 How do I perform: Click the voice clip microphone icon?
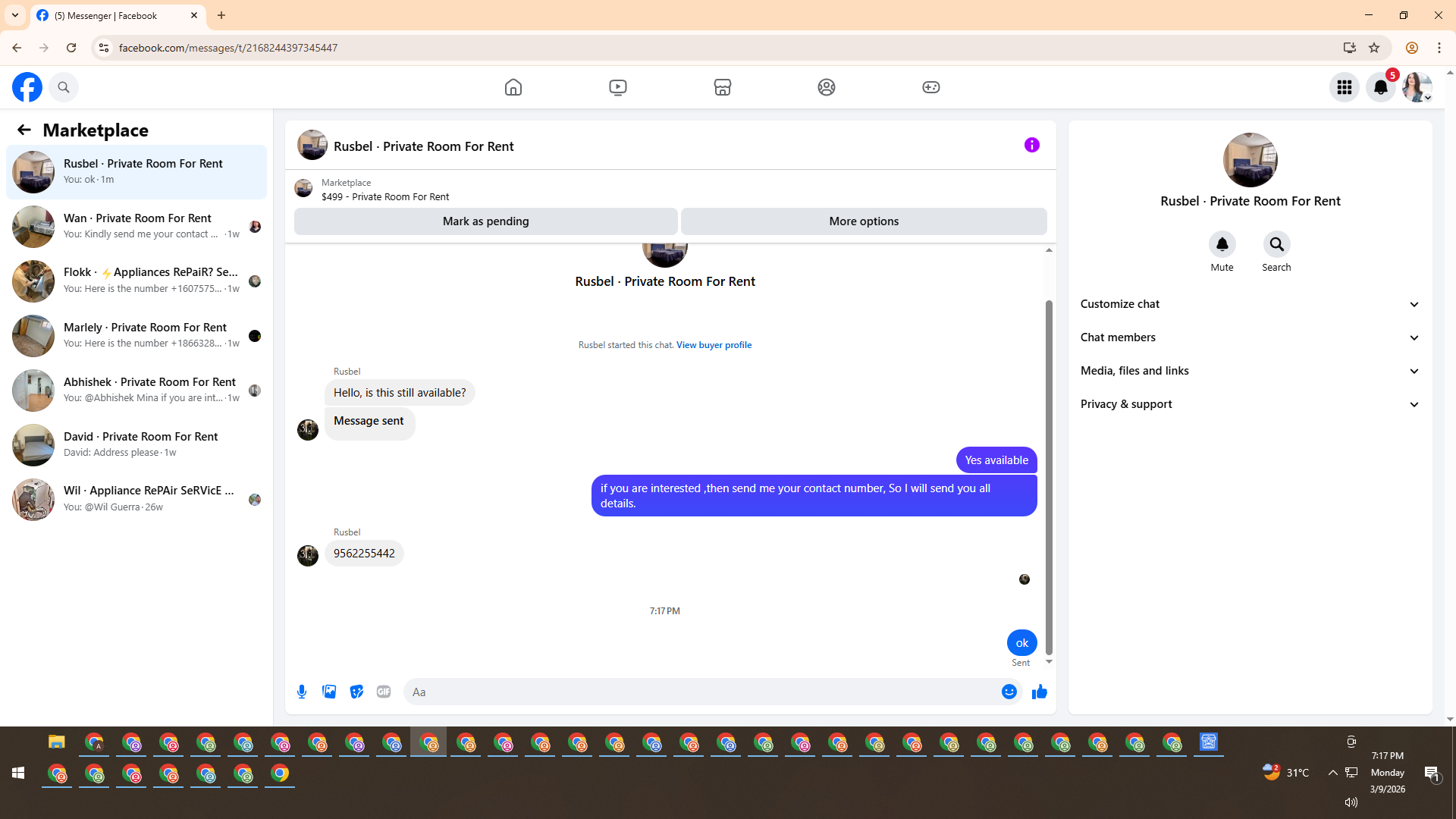tap(302, 692)
